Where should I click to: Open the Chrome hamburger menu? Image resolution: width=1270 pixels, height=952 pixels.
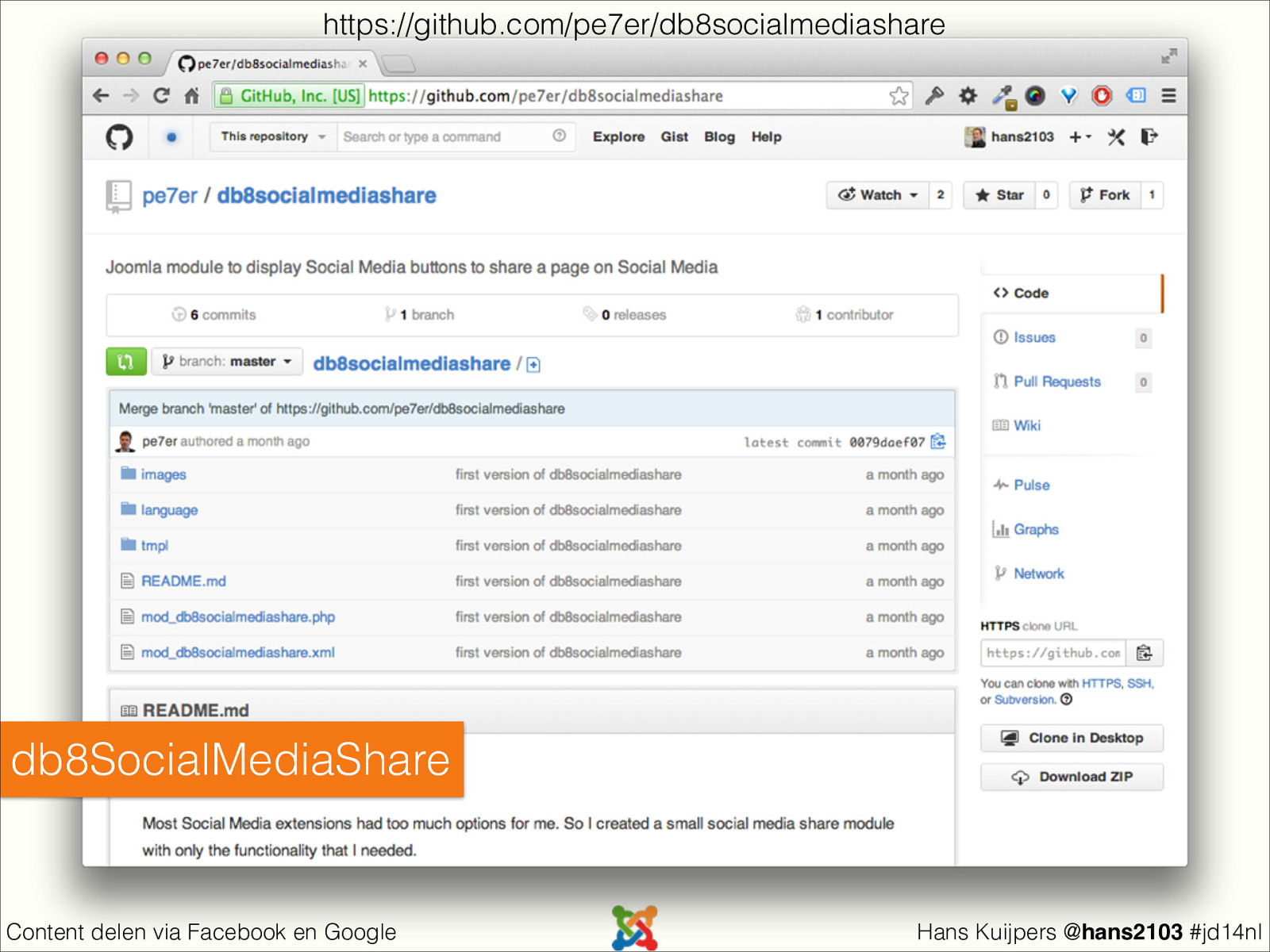(1168, 96)
